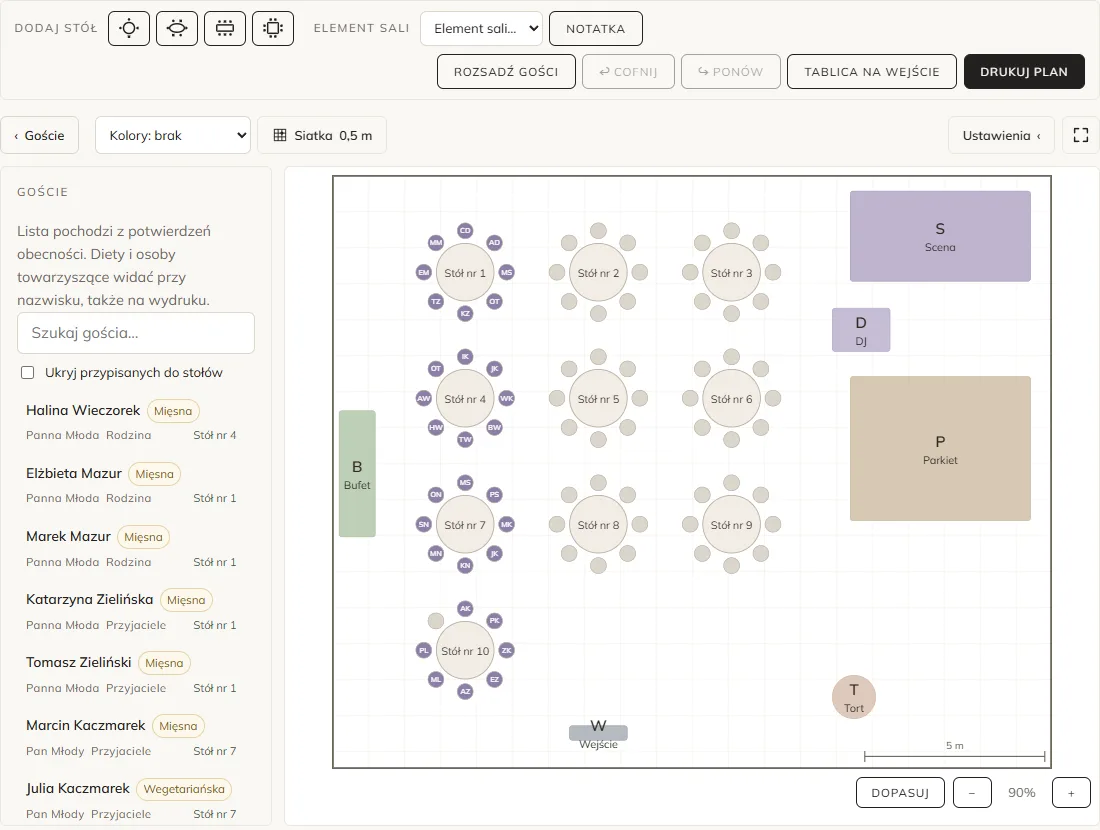1100x830 pixels.
Task: Add an oval table to the plan
Action: (x=177, y=28)
